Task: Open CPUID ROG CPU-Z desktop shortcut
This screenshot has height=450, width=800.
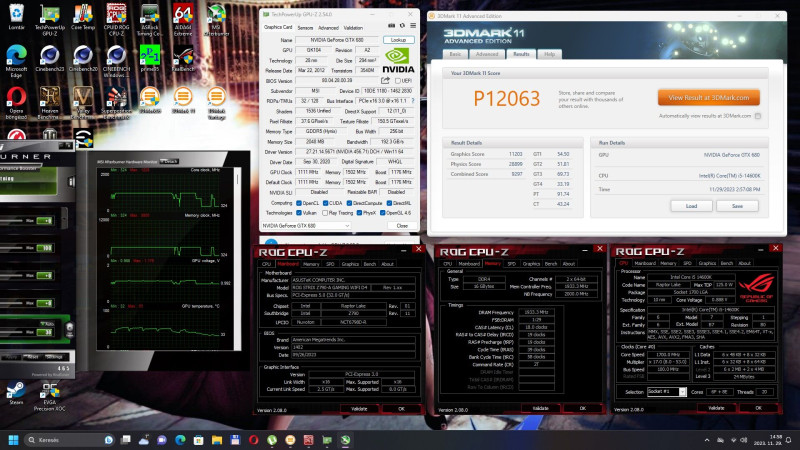Action: [x=116, y=20]
